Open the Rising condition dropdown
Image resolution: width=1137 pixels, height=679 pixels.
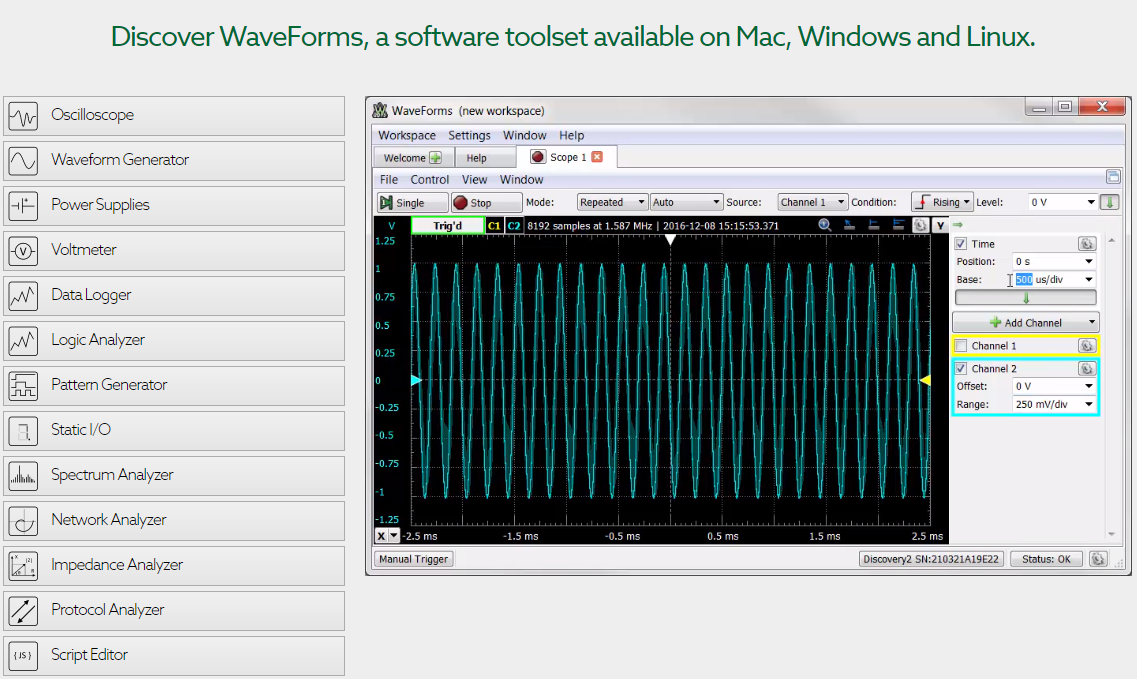click(941, 202)
